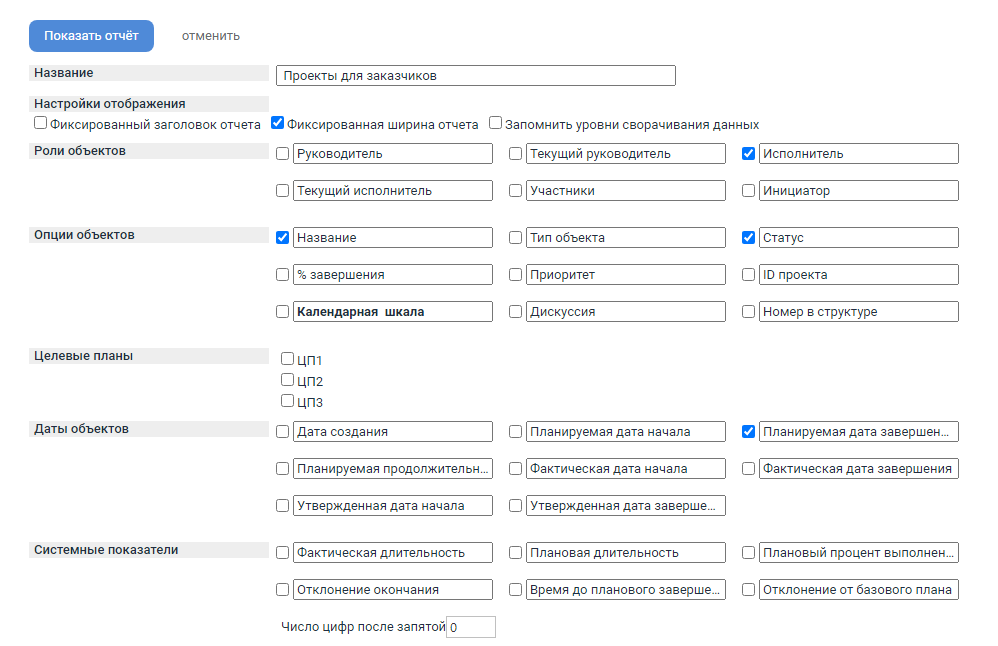Check the Плановая длительность checkbox
The width and height of the screenshot is (998, 646).
(515, 553)
